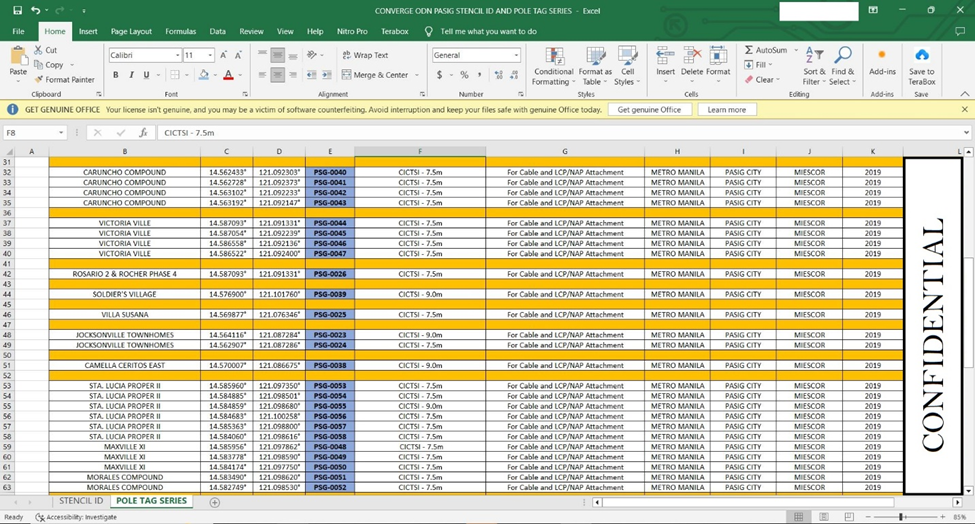Select cell PSG-0040 in column E

[329, 172]
